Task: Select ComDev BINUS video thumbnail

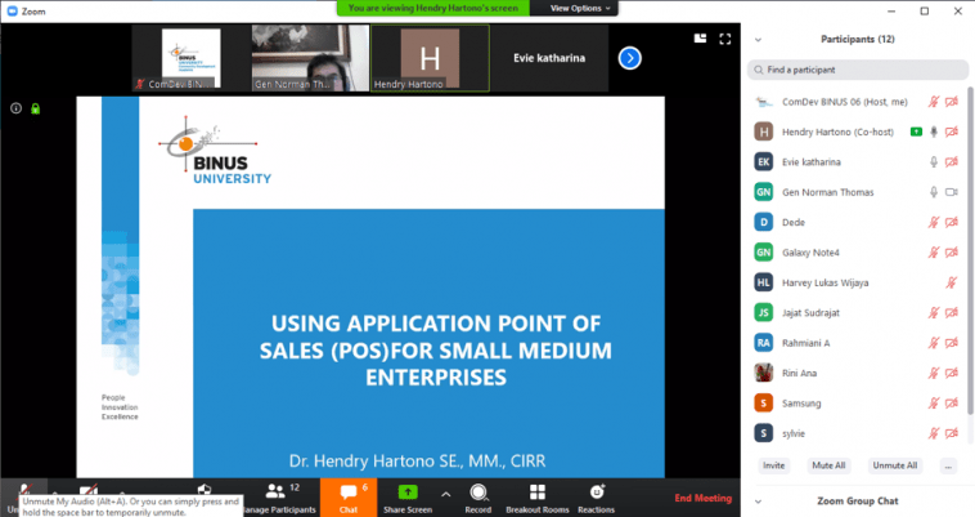Action: pyautogui.click(x=191, y=59)
